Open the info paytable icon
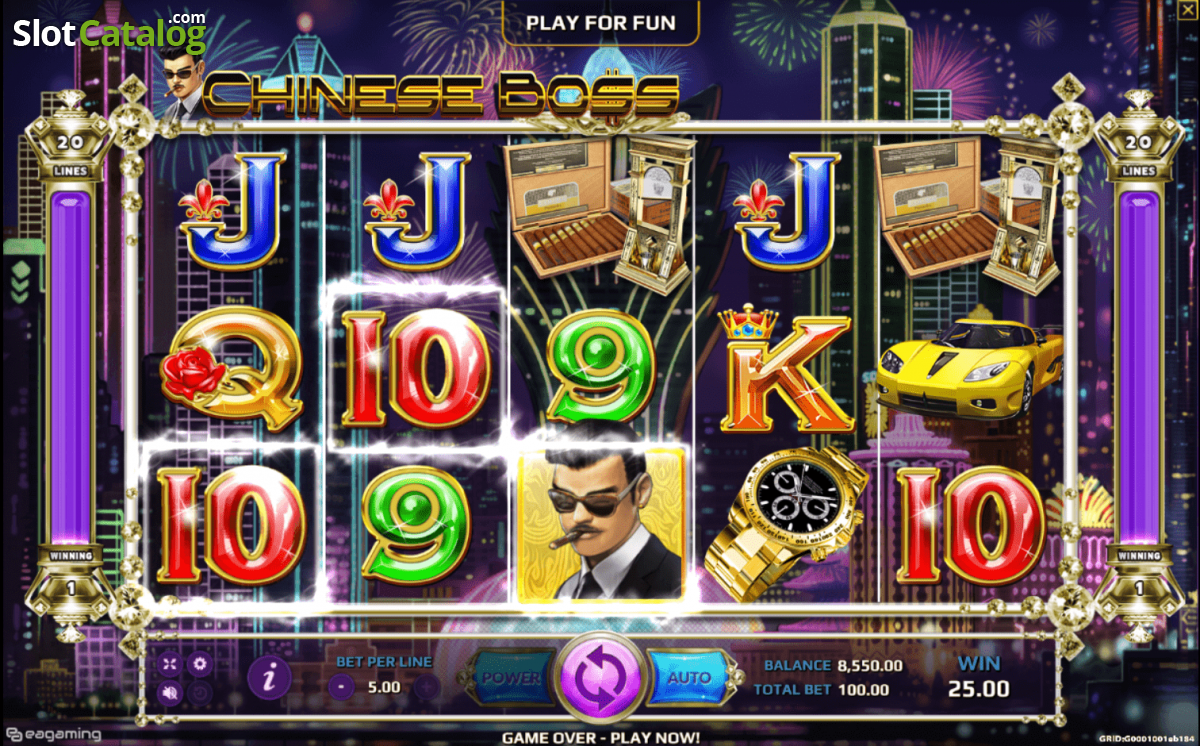1200x746 pixels. click(x=269, y=678)
